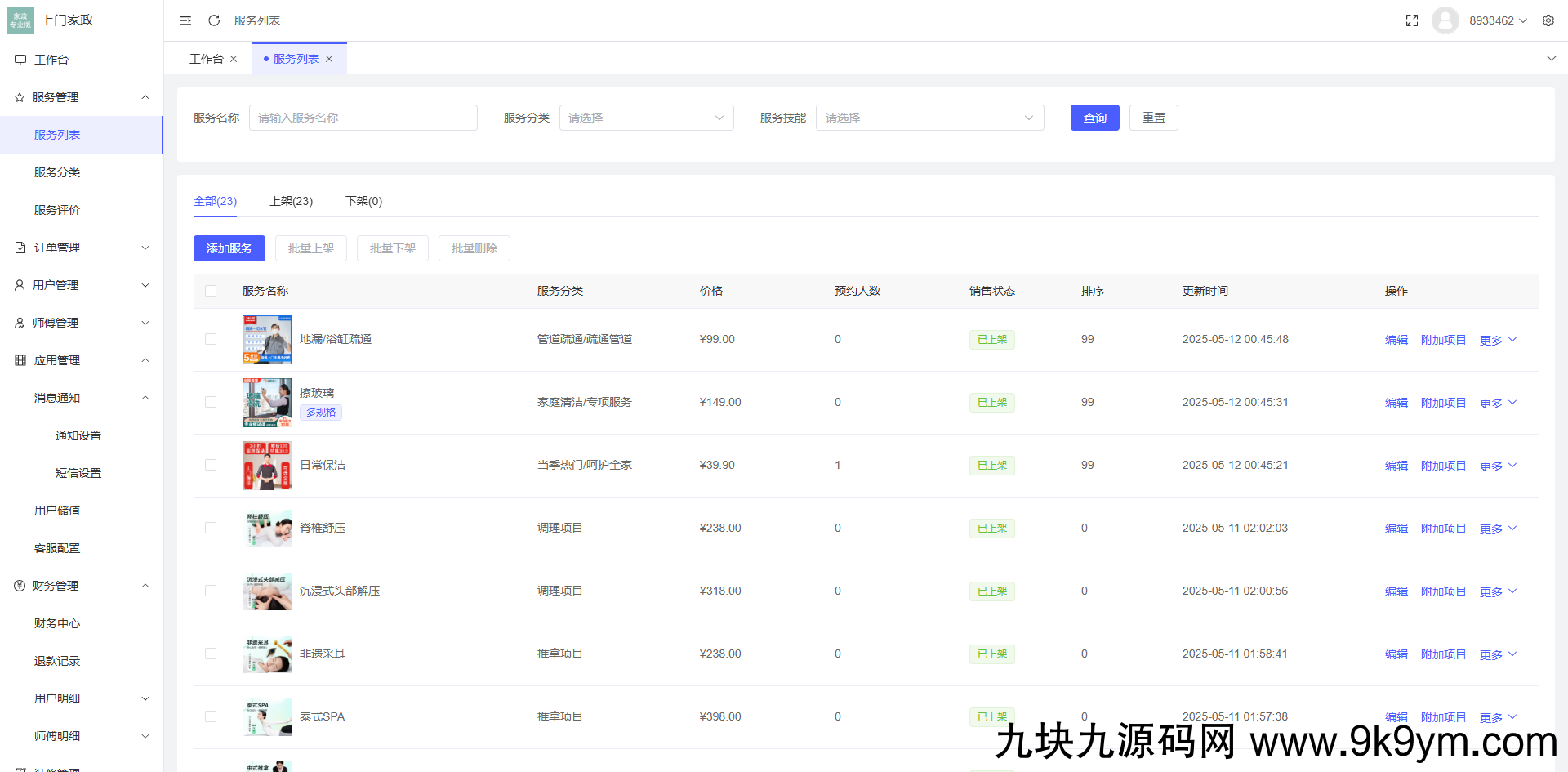Screen dimensions: 1568x772
Task: Check the select-all checkbox in table header
Action: click(x=211, y=290)
